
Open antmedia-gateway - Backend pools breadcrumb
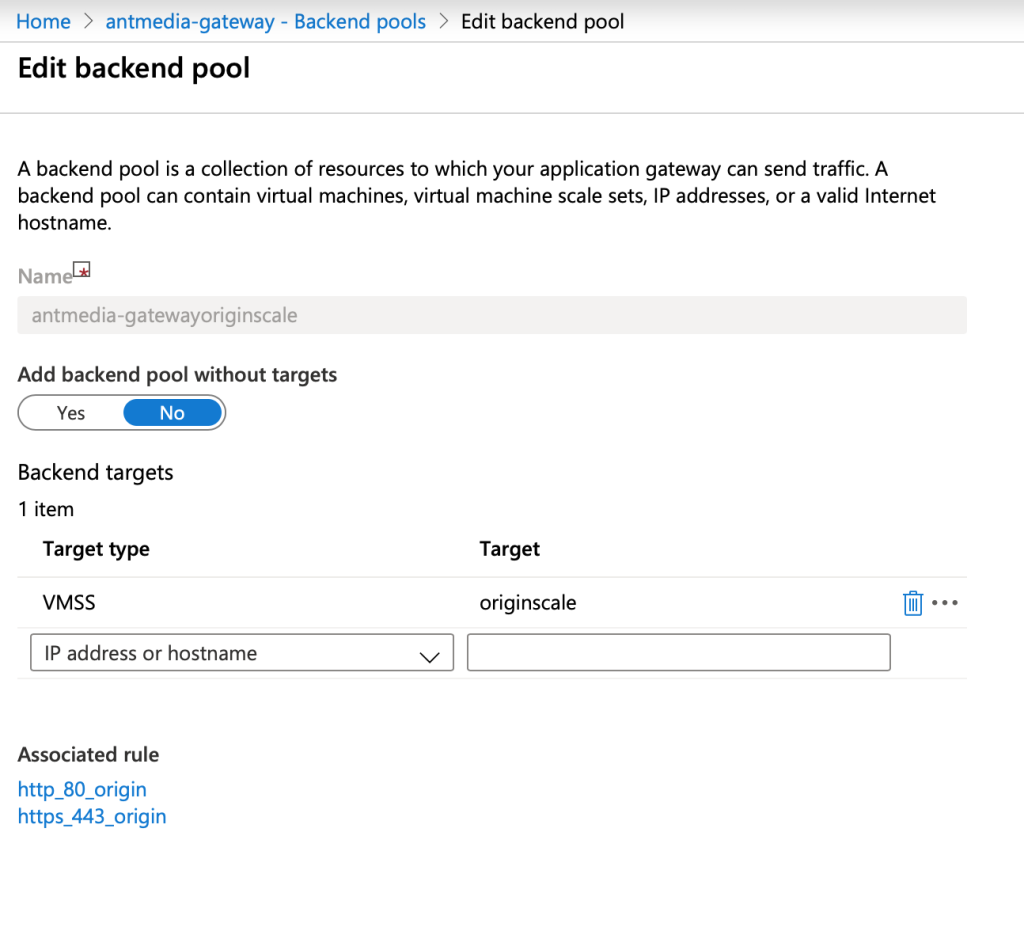point(266,22)
